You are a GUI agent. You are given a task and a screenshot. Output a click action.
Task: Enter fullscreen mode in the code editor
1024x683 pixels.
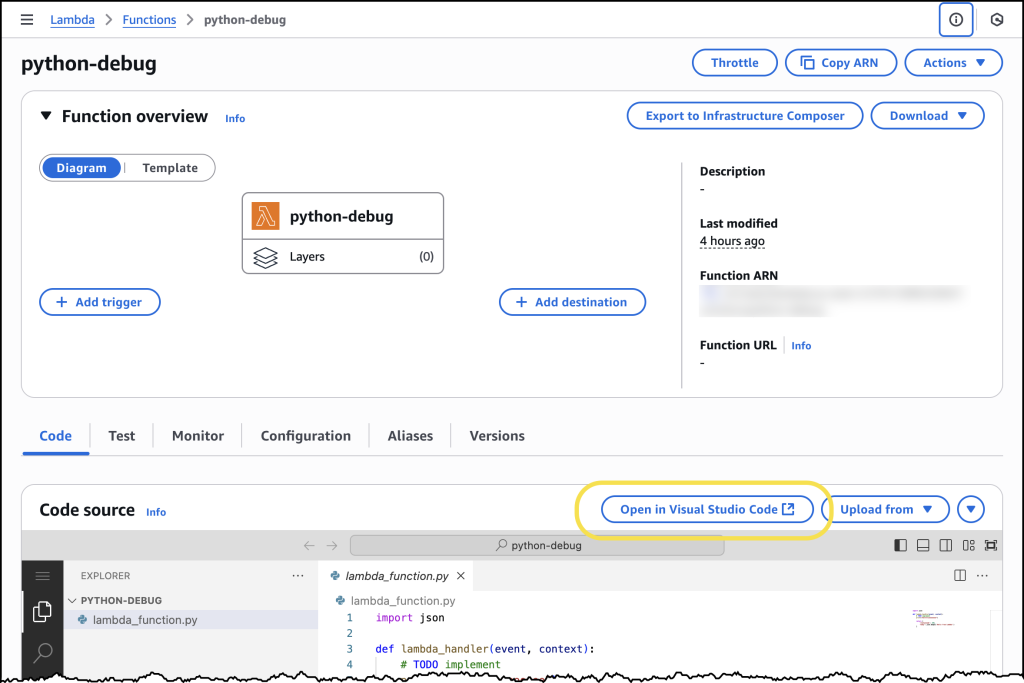(990, 545)
